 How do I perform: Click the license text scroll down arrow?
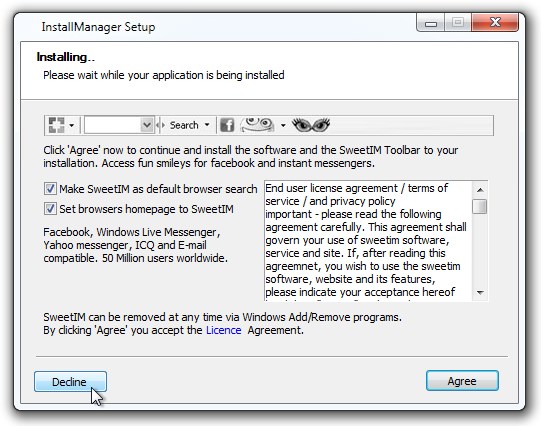pyautogui.click(x=480, y=293)
